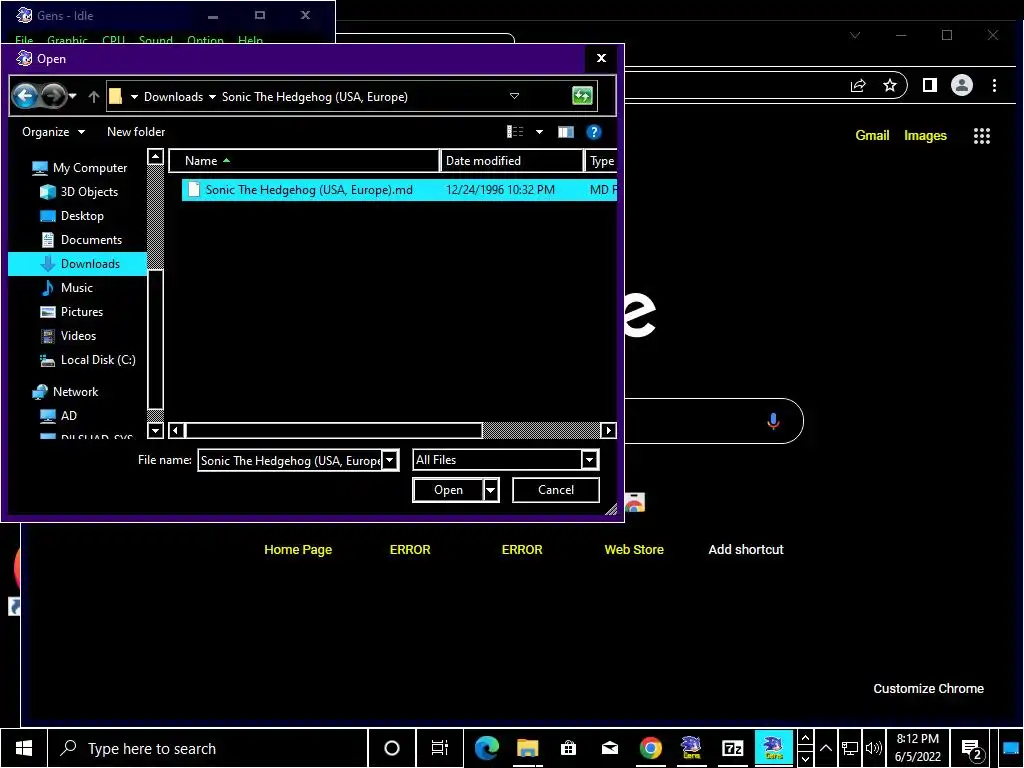This screenshot has width=1024, height=768.
Task: Close the Open dialog
Action: point(601,58)
